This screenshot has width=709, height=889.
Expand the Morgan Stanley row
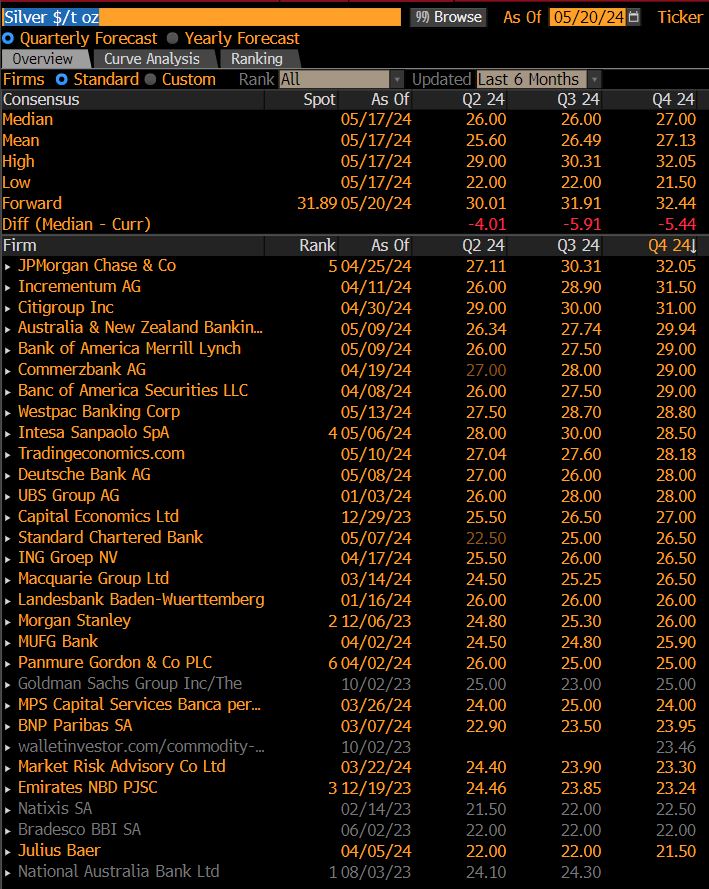[x=7, y=622]
